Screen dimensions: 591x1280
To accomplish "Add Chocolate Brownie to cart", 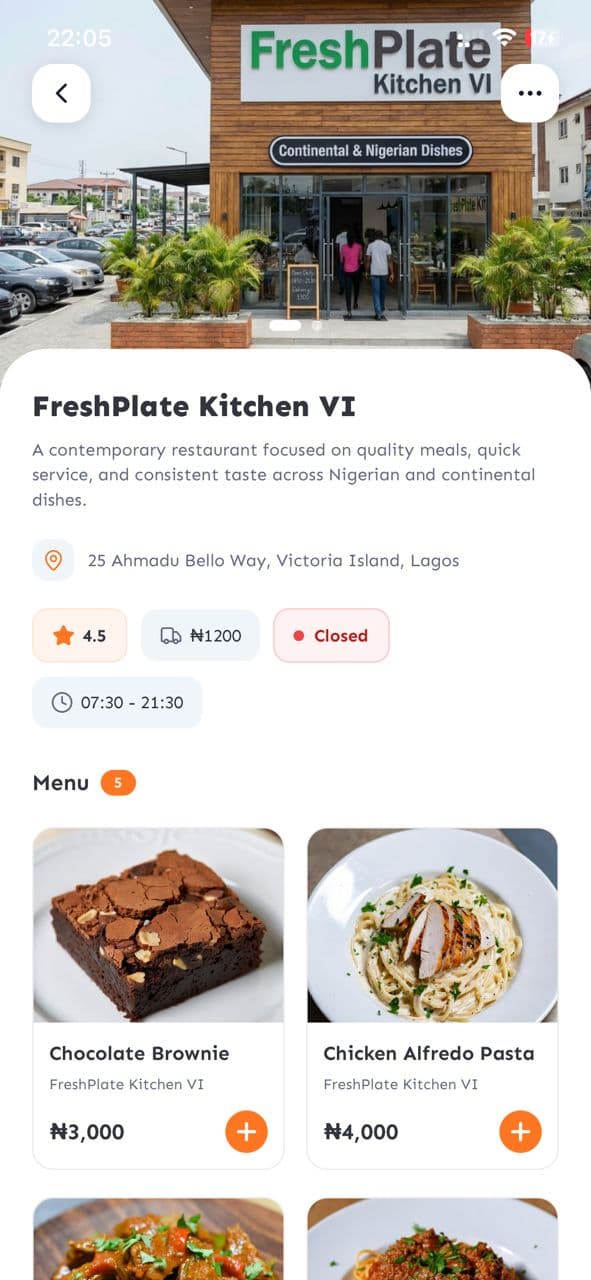I will click(245, 1132).
